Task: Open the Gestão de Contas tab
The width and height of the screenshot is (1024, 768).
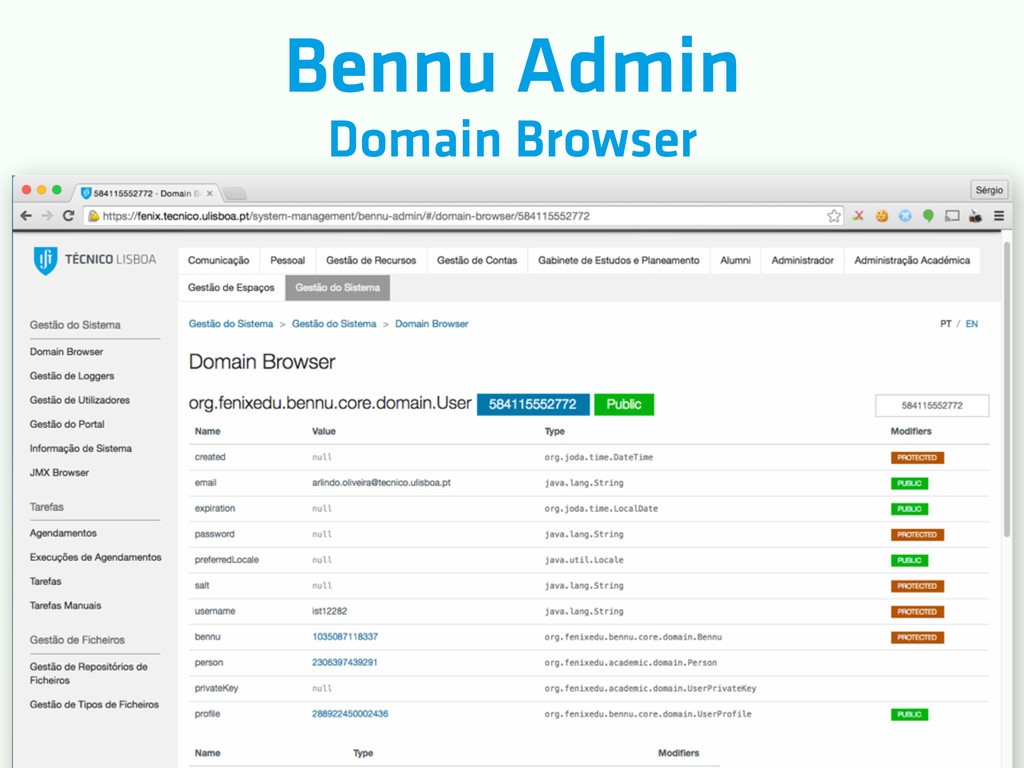Action: [477, 260]
